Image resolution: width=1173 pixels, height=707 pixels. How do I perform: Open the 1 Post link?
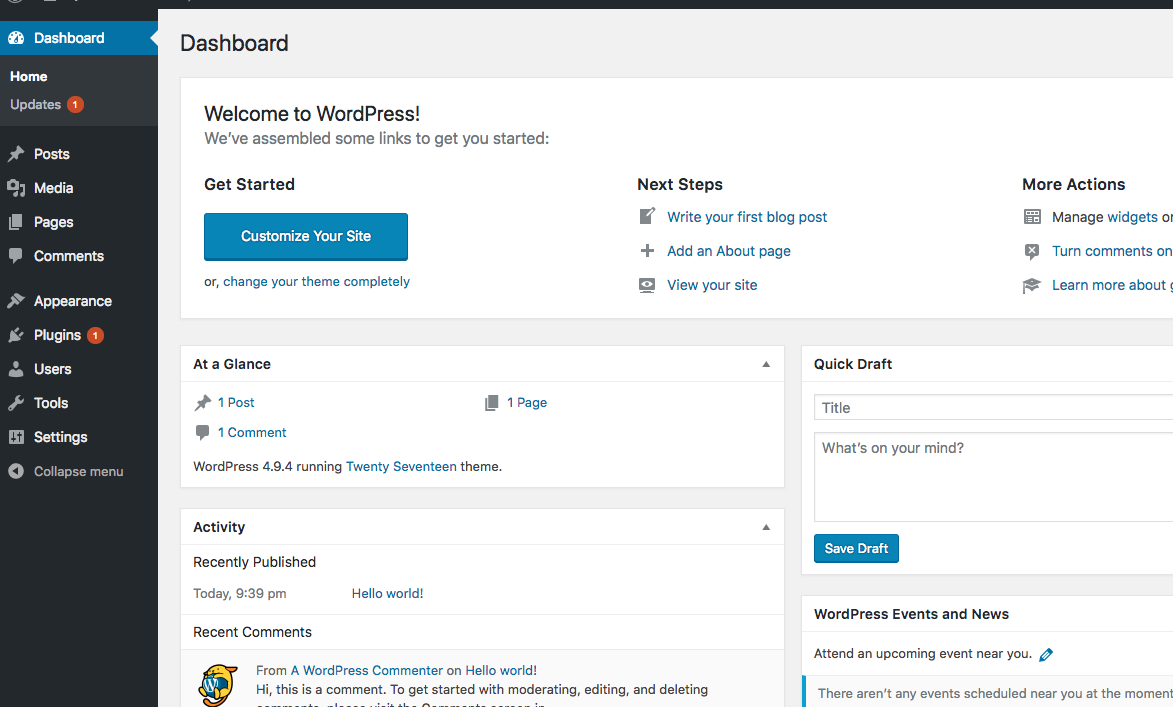point(236,403)
